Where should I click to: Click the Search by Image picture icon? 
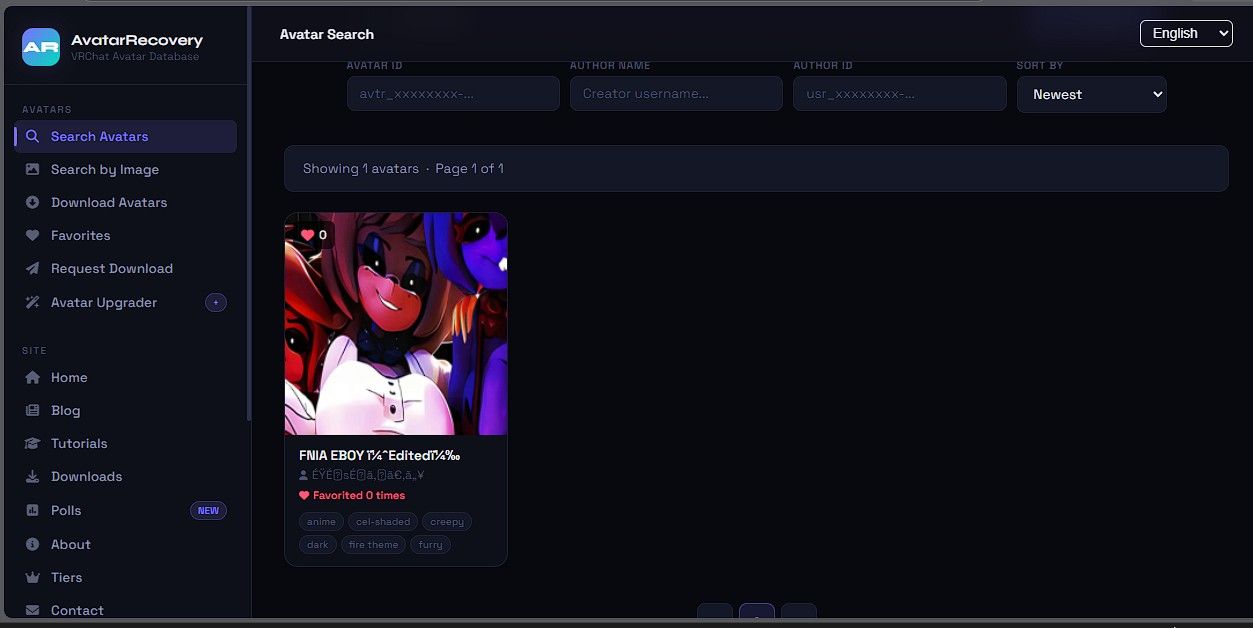[x=32, y=169]
